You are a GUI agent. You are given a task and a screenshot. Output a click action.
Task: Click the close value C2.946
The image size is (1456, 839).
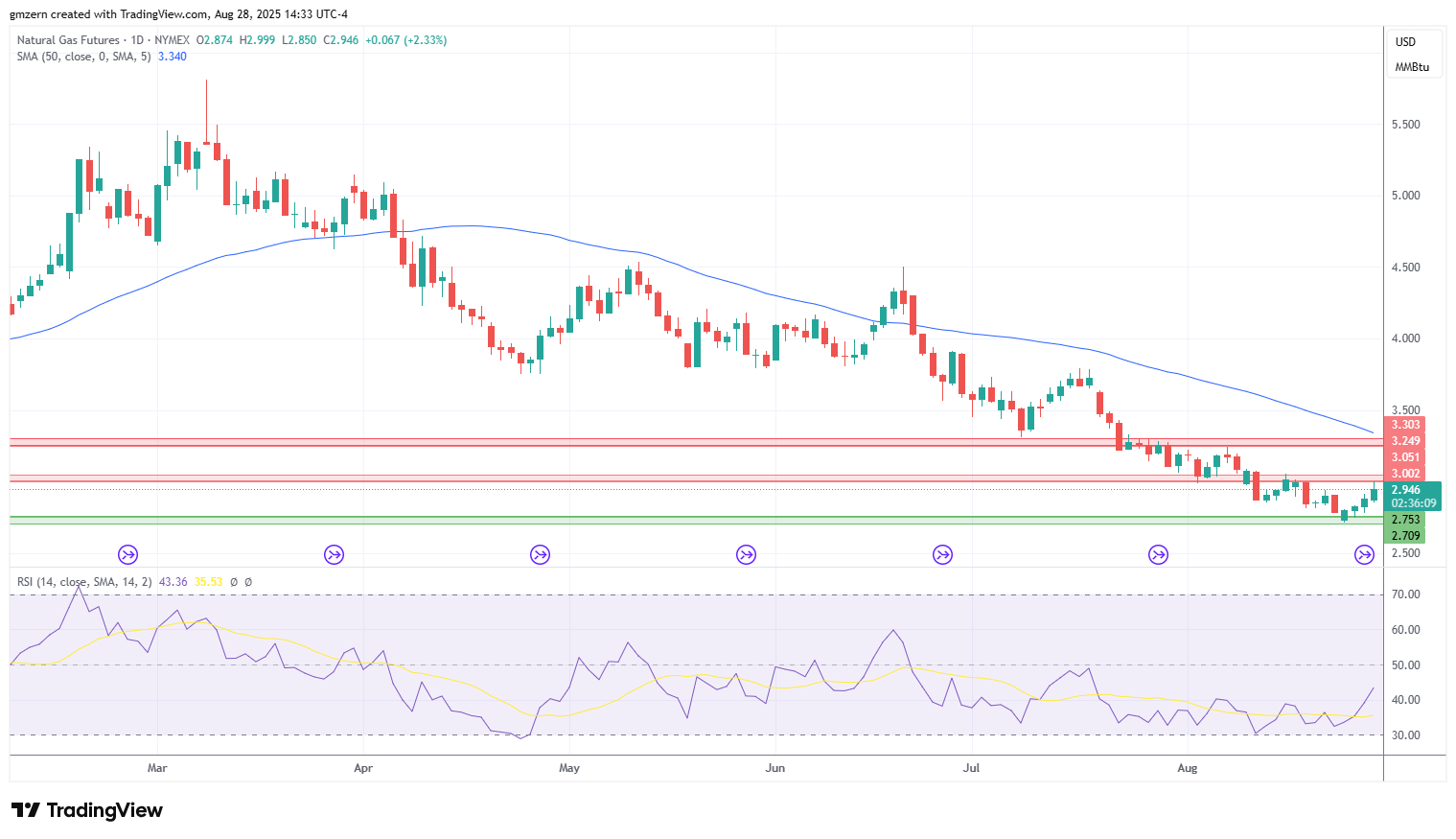click(340, 40)
